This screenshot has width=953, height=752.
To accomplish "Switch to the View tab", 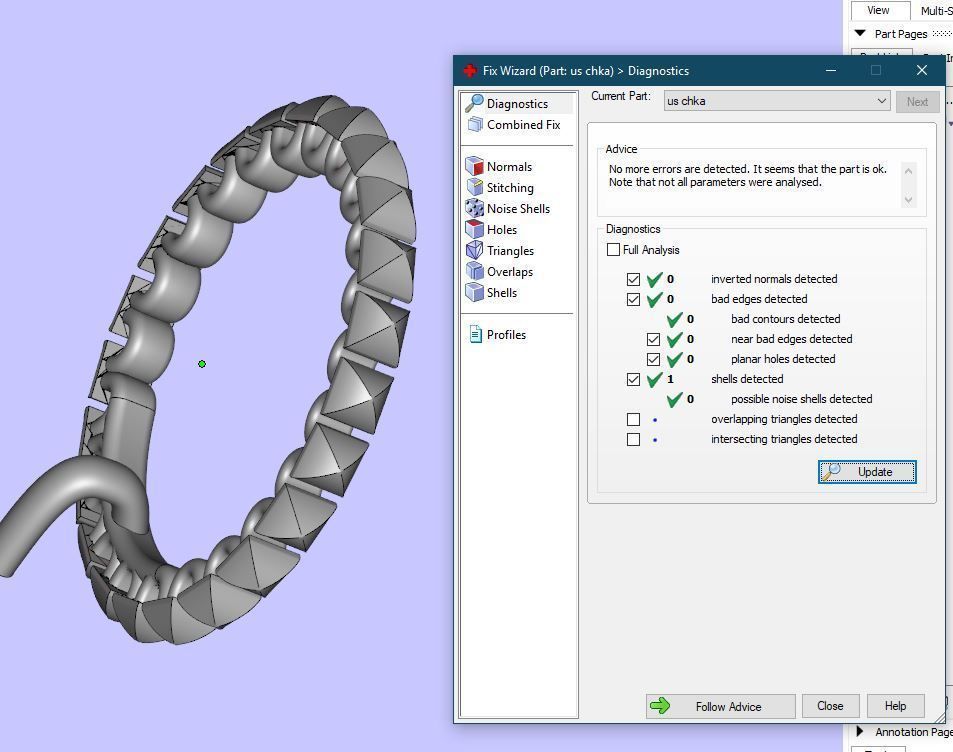I will click(878, 10).
